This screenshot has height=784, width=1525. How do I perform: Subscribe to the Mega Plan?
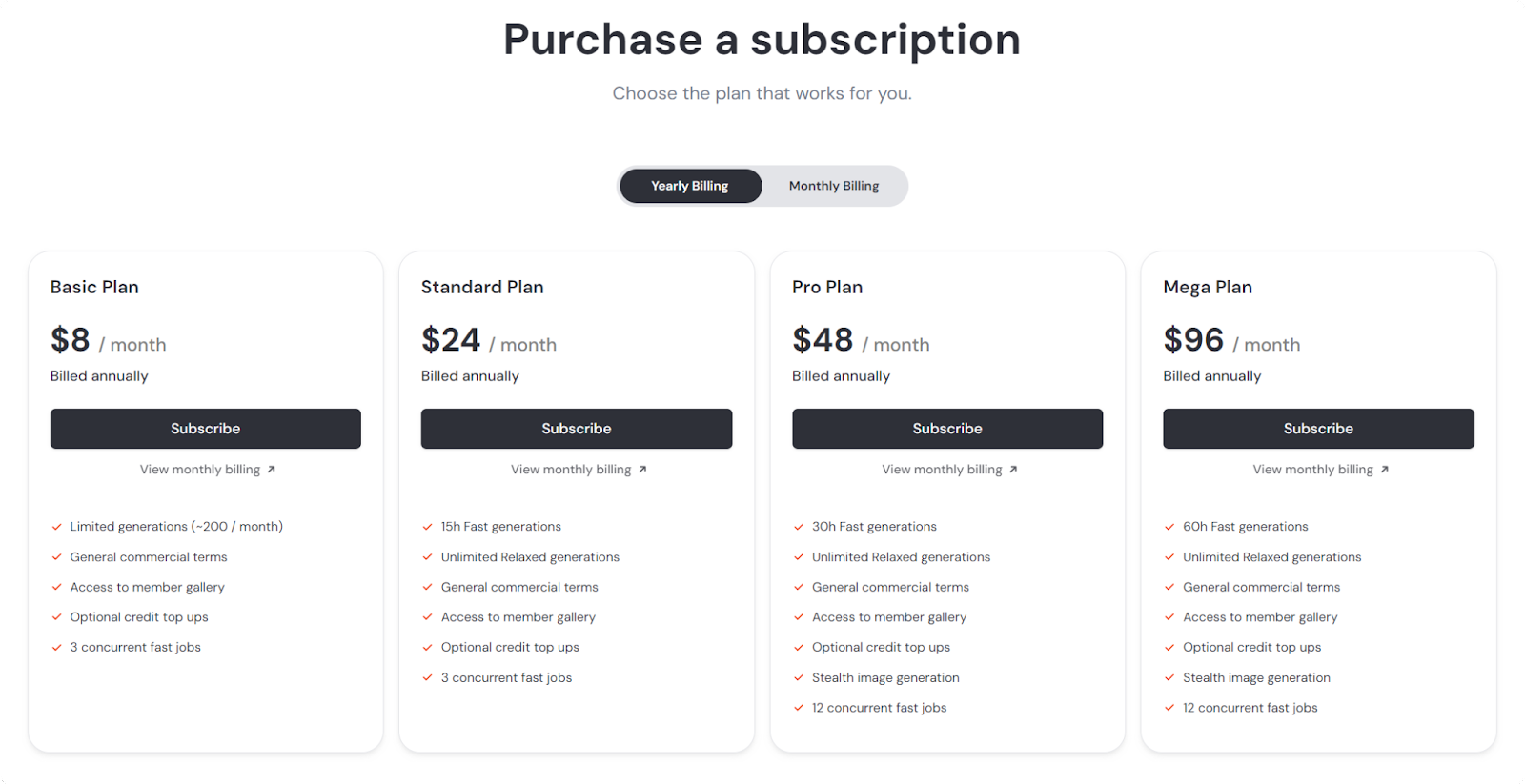[x=1318, y=428]
